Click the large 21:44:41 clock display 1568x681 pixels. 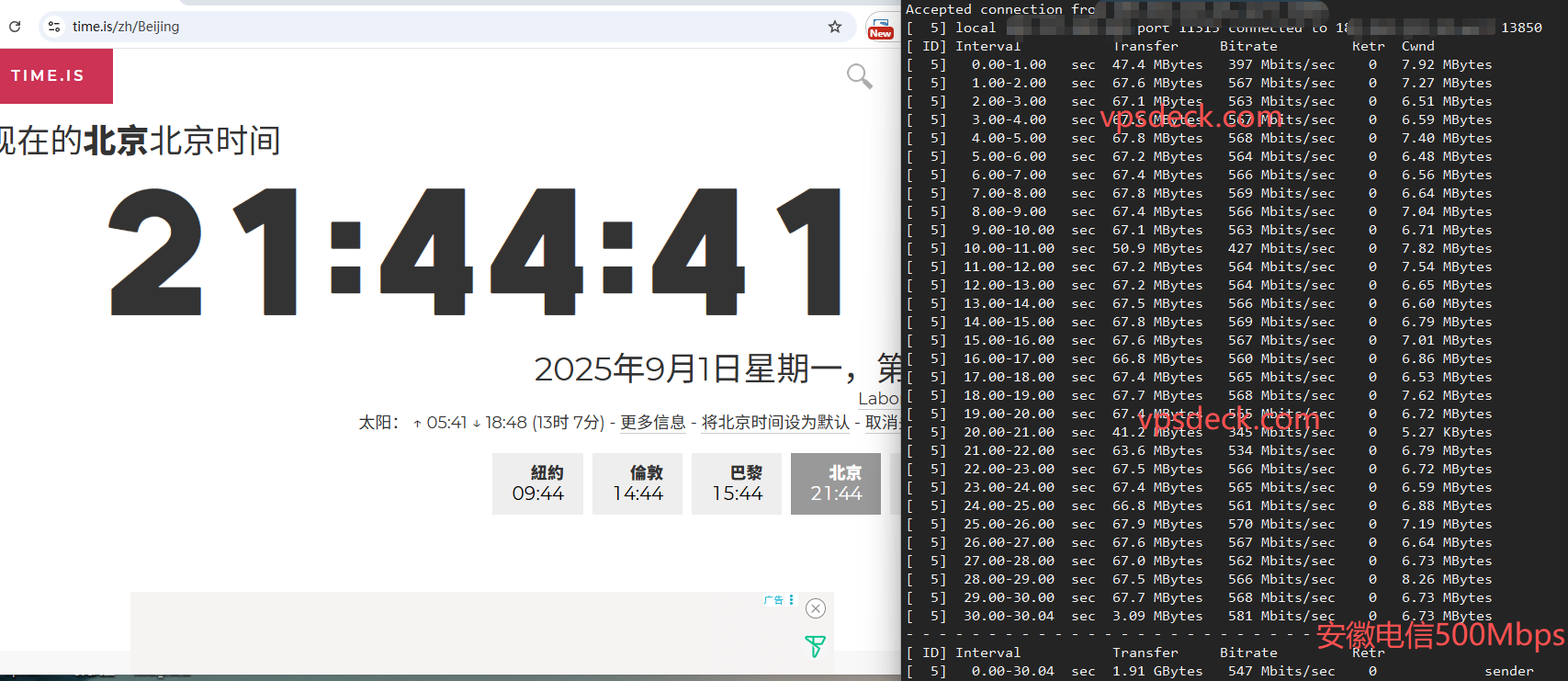pos(476,252)
